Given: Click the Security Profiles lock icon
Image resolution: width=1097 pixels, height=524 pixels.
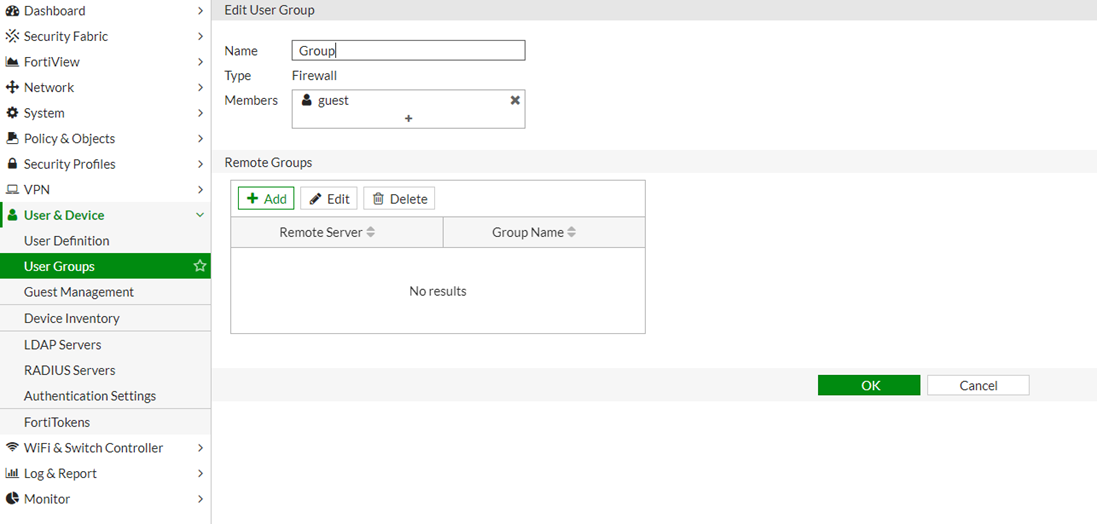Looking at the screenshot, I should click(x=13, y=164).
